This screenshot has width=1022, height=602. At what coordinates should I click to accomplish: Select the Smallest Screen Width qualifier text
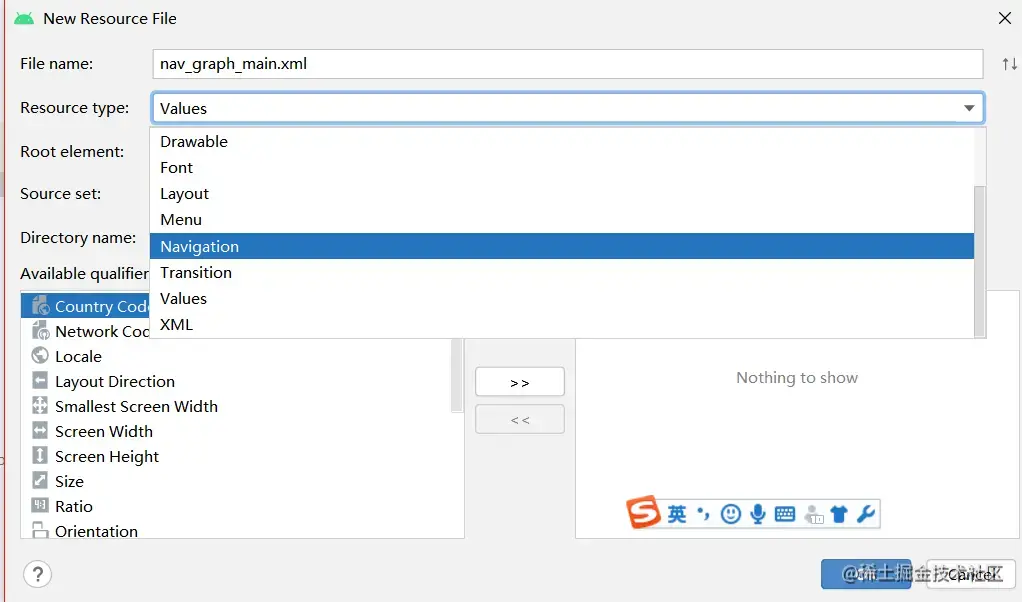136,406
